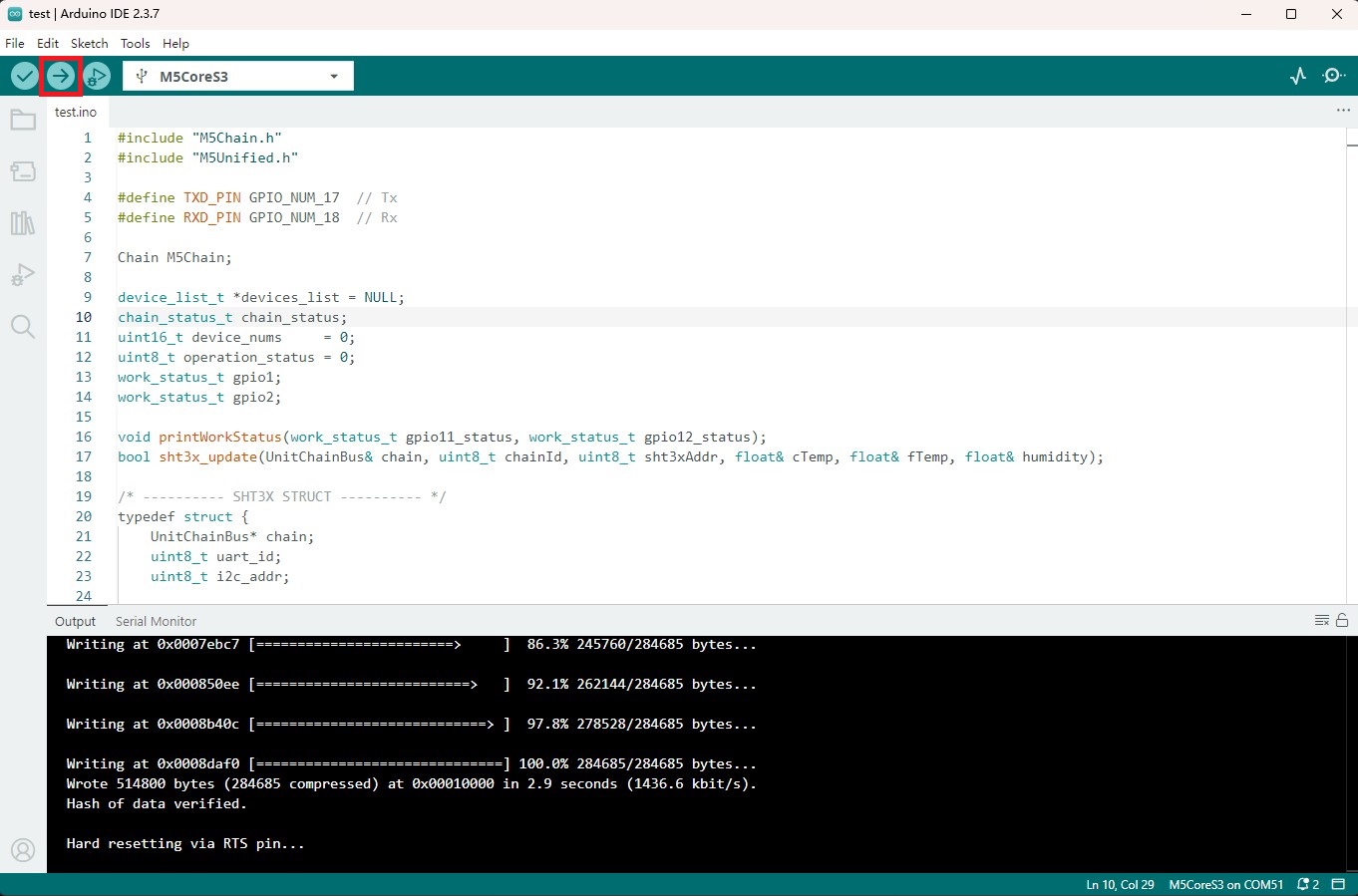Open the editor tab overflow menu

(x=1343, y=111)
